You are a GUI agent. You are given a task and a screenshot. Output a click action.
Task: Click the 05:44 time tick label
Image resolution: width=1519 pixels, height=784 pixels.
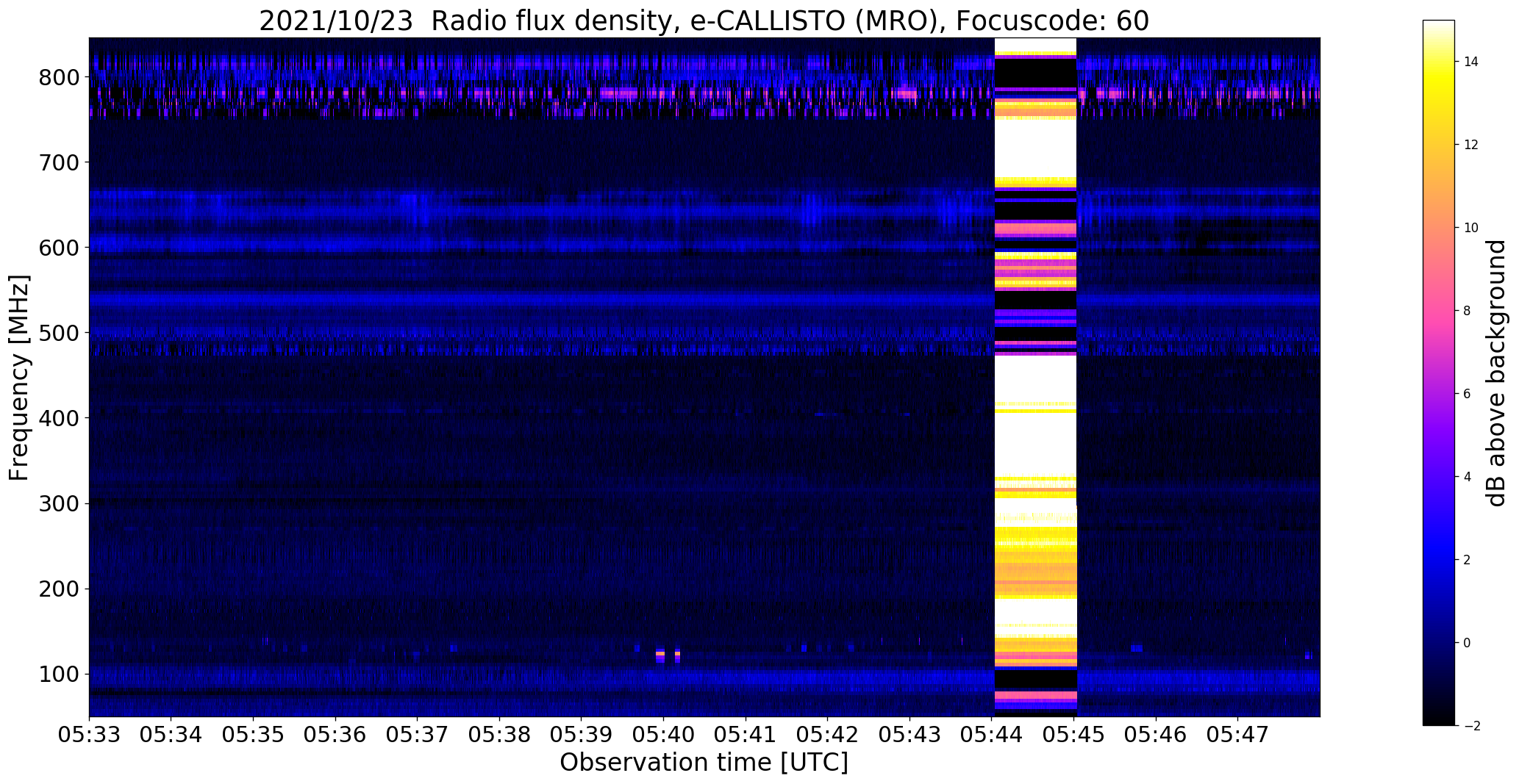pos(993,736)
